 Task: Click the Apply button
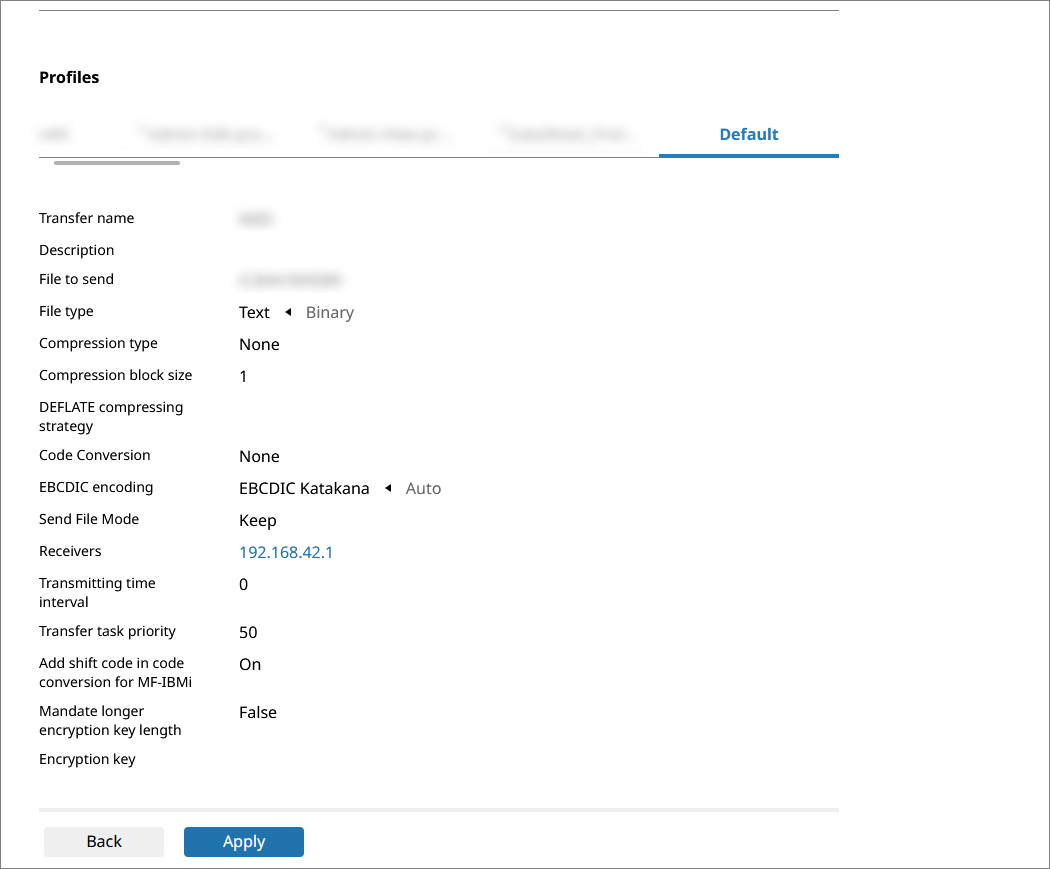pos(243,842)
